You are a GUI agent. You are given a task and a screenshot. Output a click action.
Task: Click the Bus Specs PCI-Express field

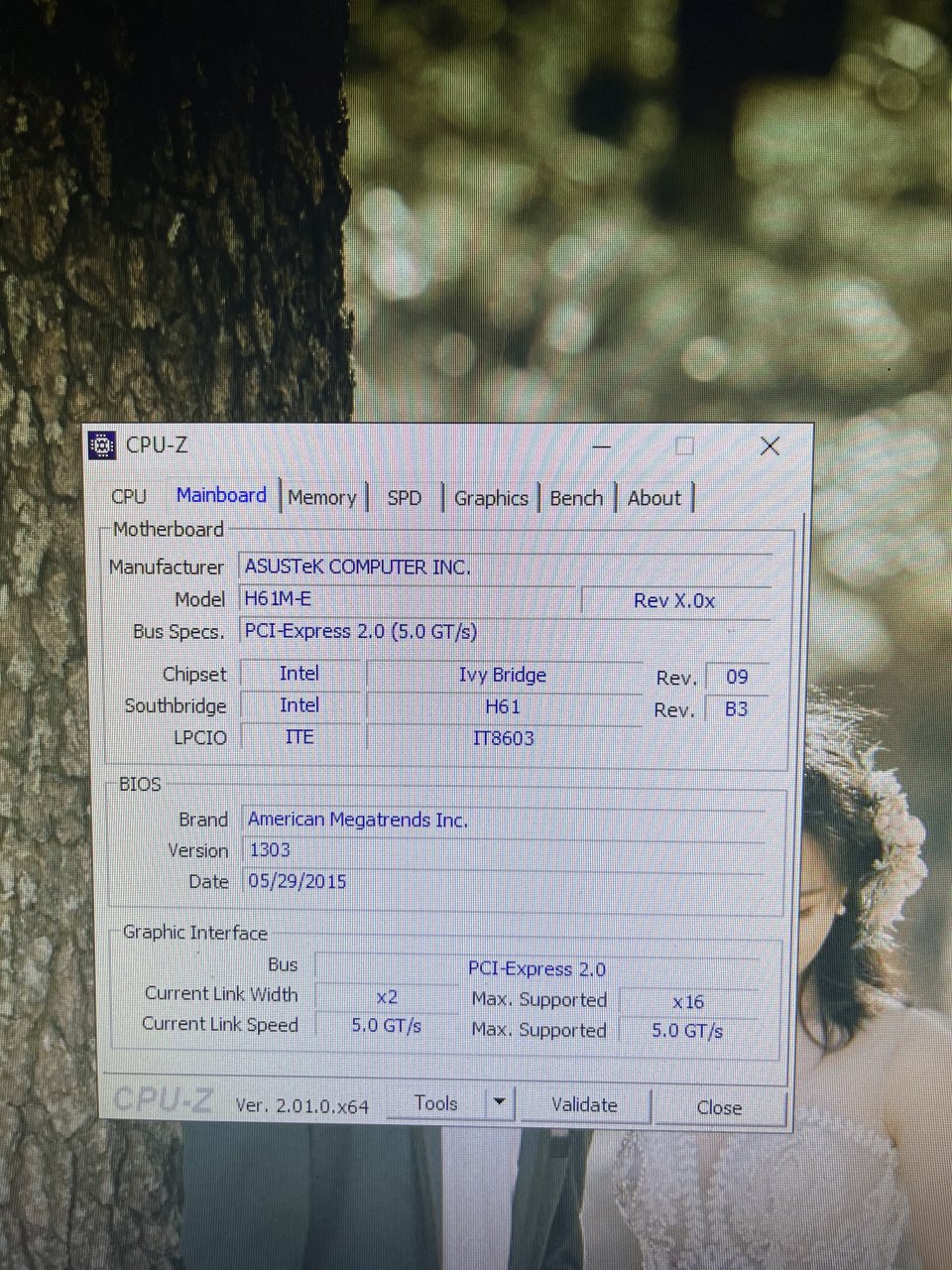click(506, 632)
